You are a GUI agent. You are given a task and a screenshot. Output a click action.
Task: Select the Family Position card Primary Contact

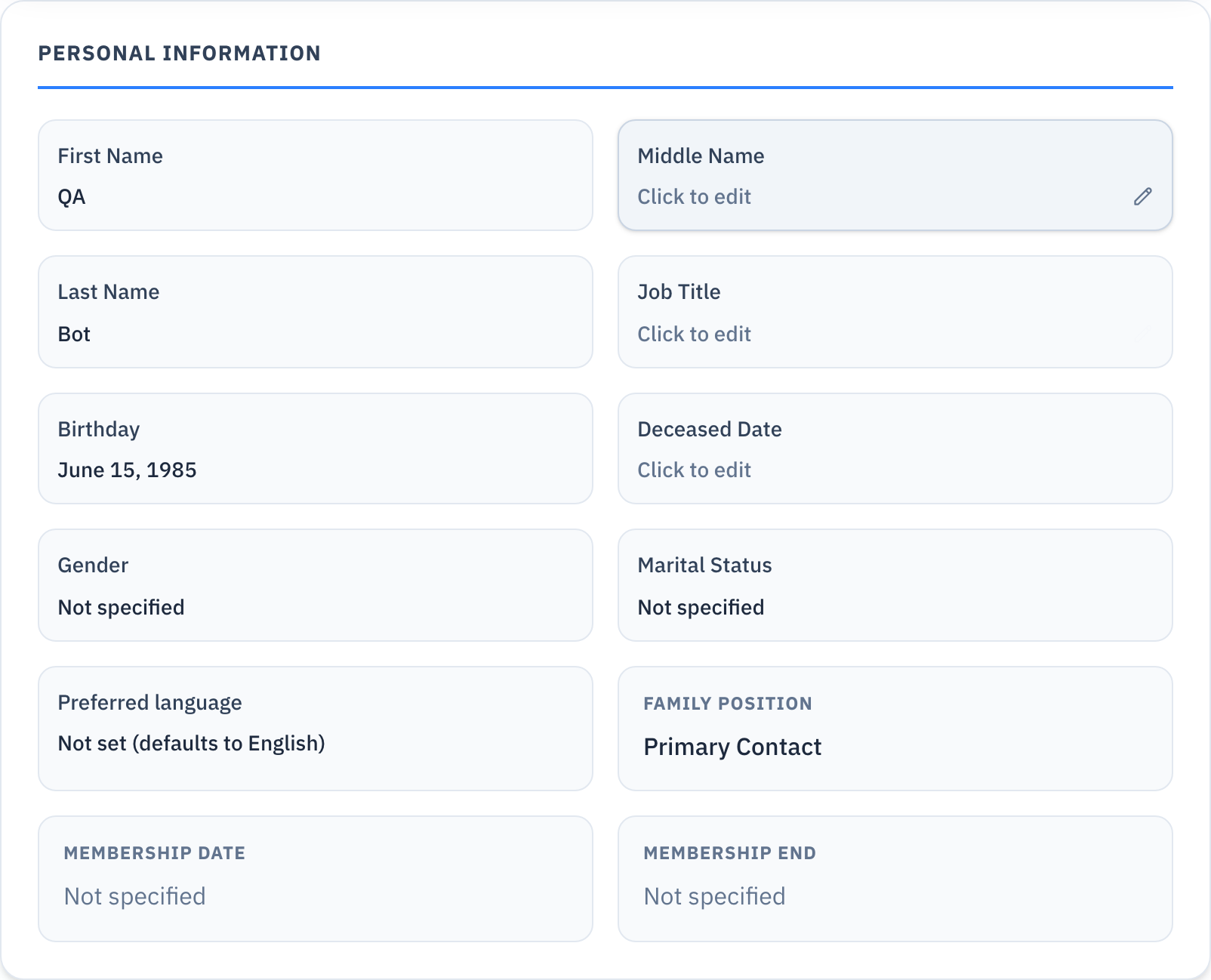pyautogui.click(x=895, y=729)
